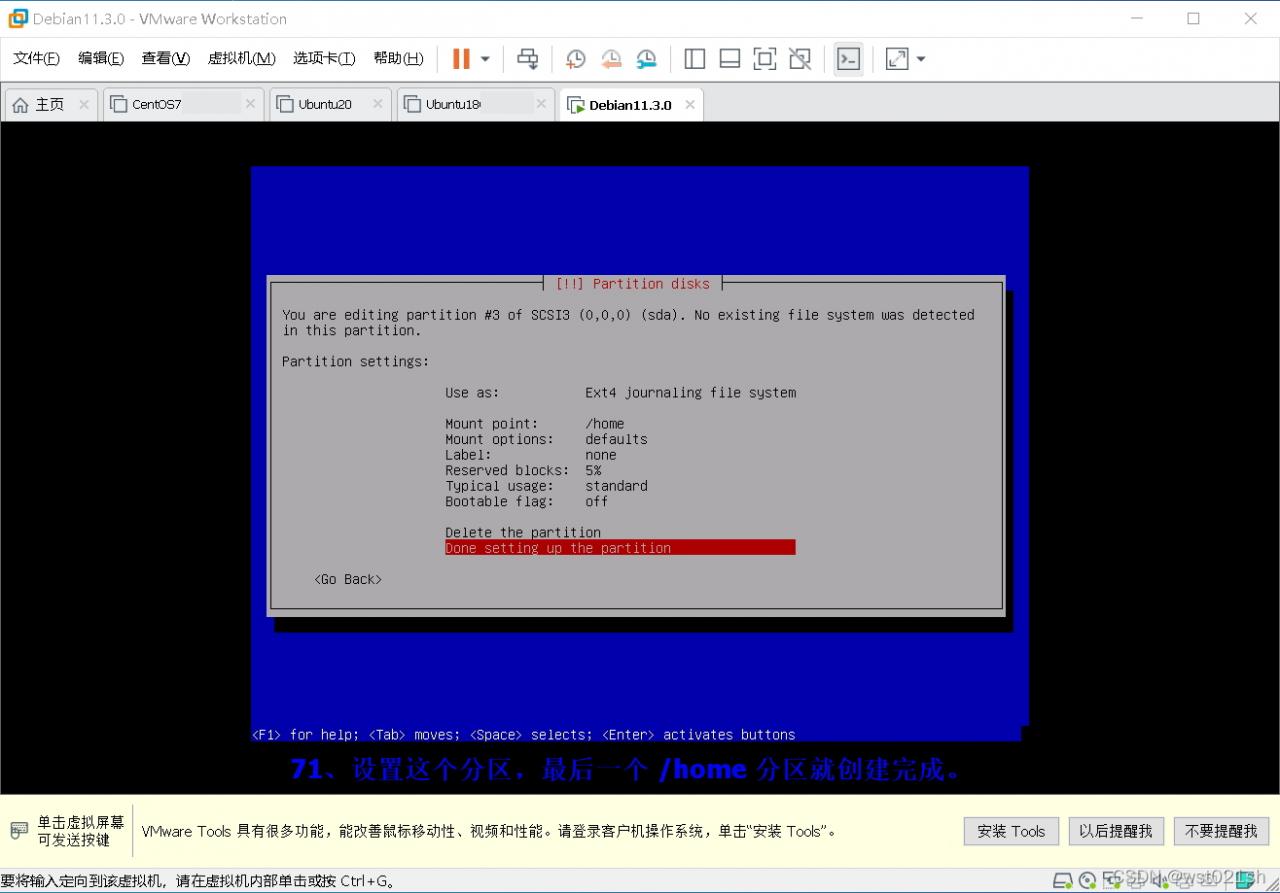Open the 文件 menu
1280x893 pixels.
click(x=36, y=59)
